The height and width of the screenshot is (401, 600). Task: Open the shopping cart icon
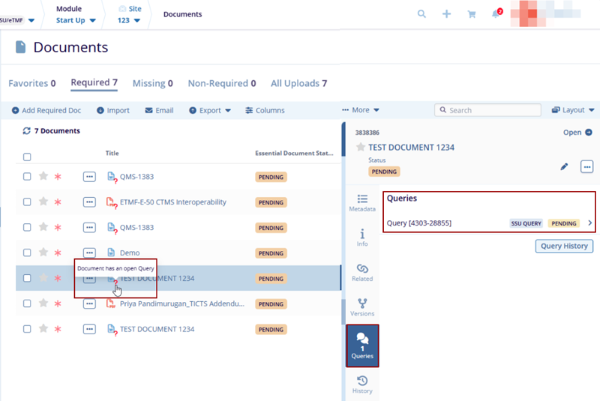(x=471, y=14)
